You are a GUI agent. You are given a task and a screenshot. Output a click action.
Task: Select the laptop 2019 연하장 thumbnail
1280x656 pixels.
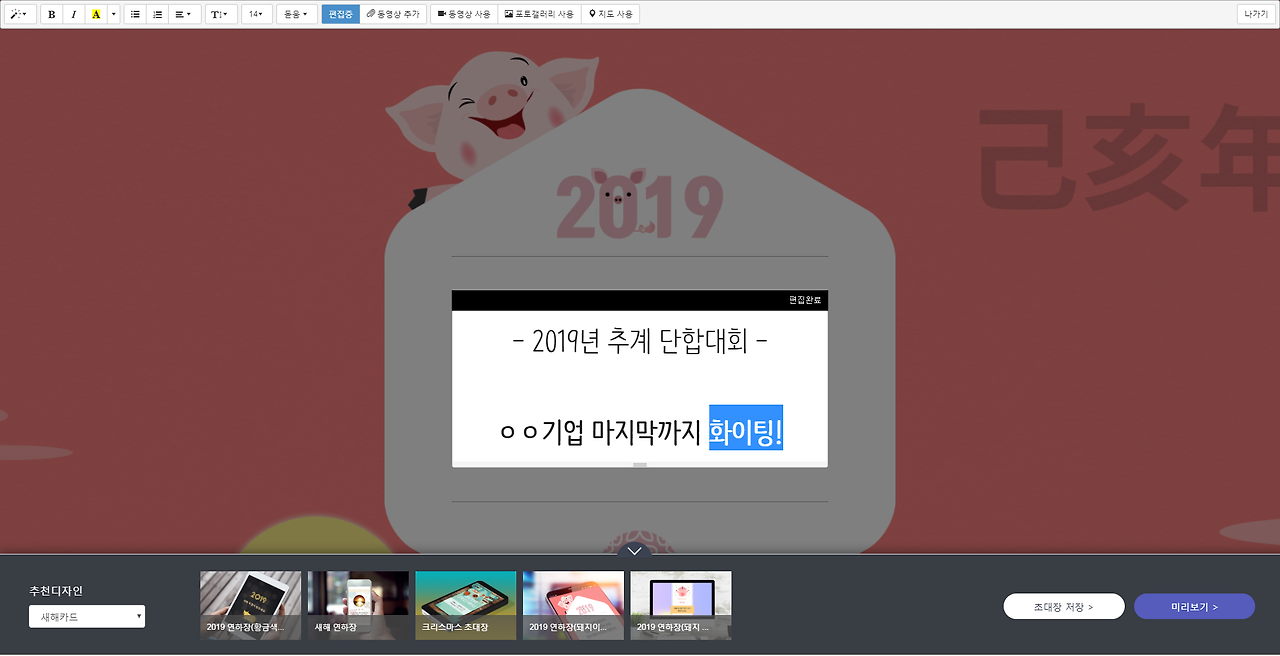click(x=681, y=605)
